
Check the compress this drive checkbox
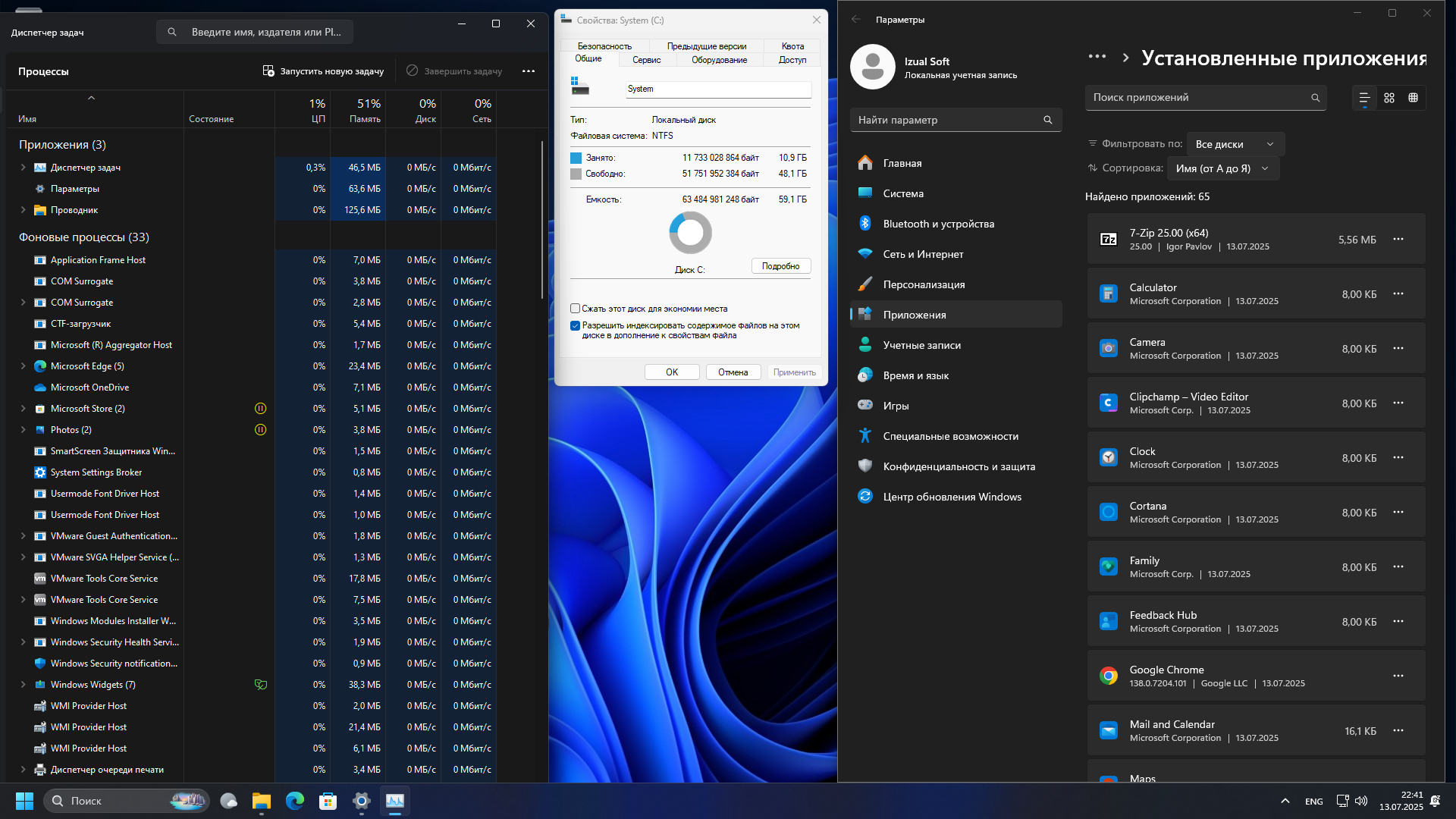click(575, 309)
